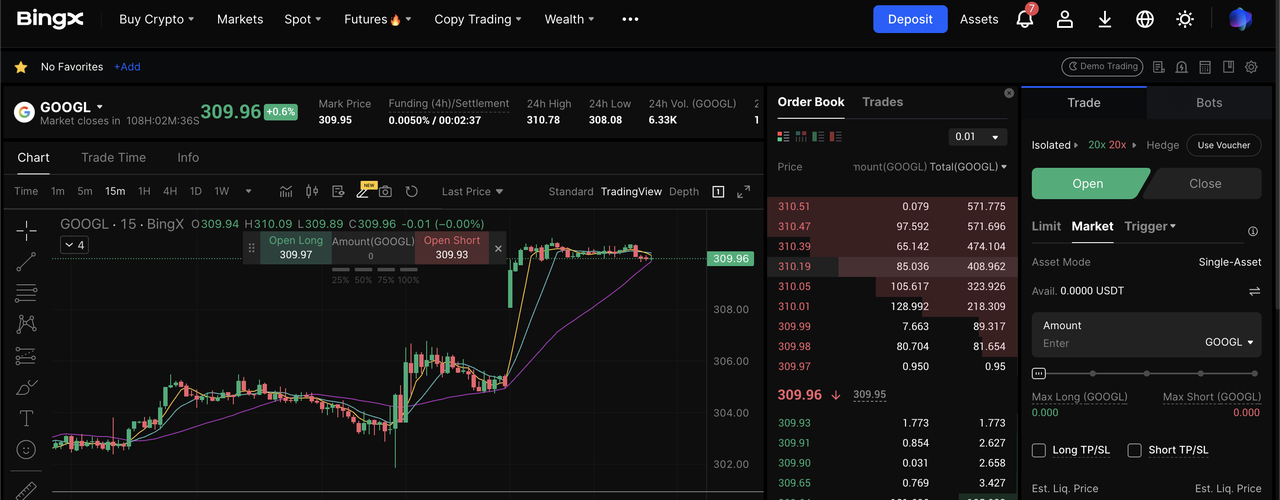Screen dimensions: 1280x500
Task: Switch to the Trades tab
Action: click(882, 102)
